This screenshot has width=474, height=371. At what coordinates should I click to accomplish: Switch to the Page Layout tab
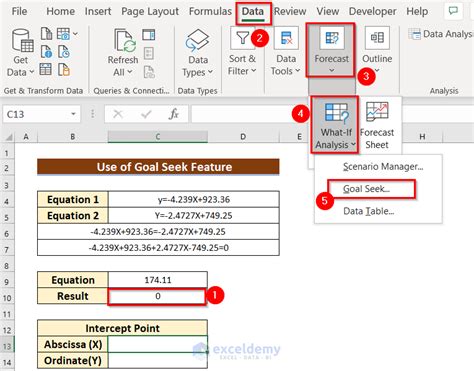[150, 11]
